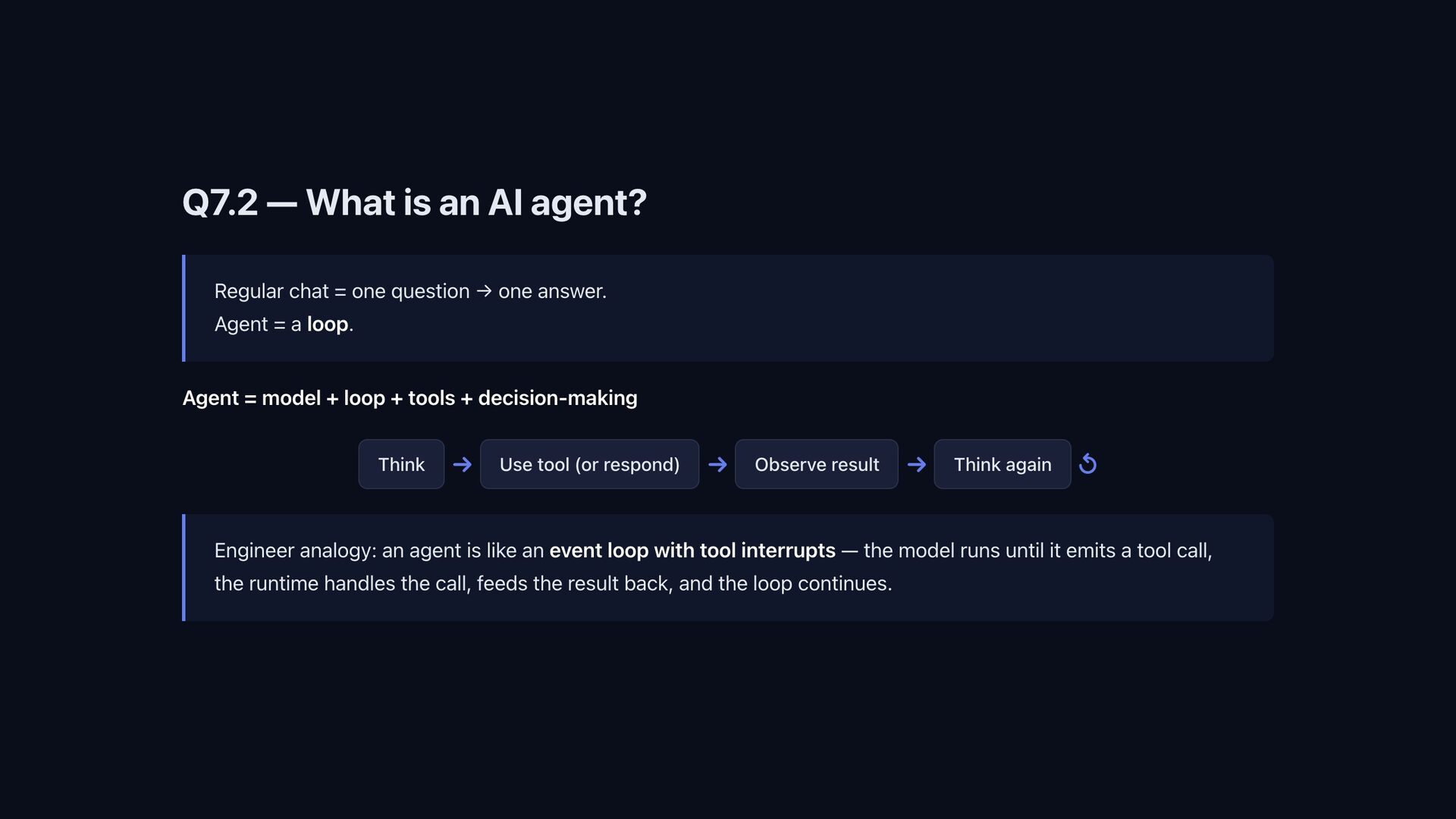
Task: Click the loop-back circular arrow icon
Action: [1087, 464]
